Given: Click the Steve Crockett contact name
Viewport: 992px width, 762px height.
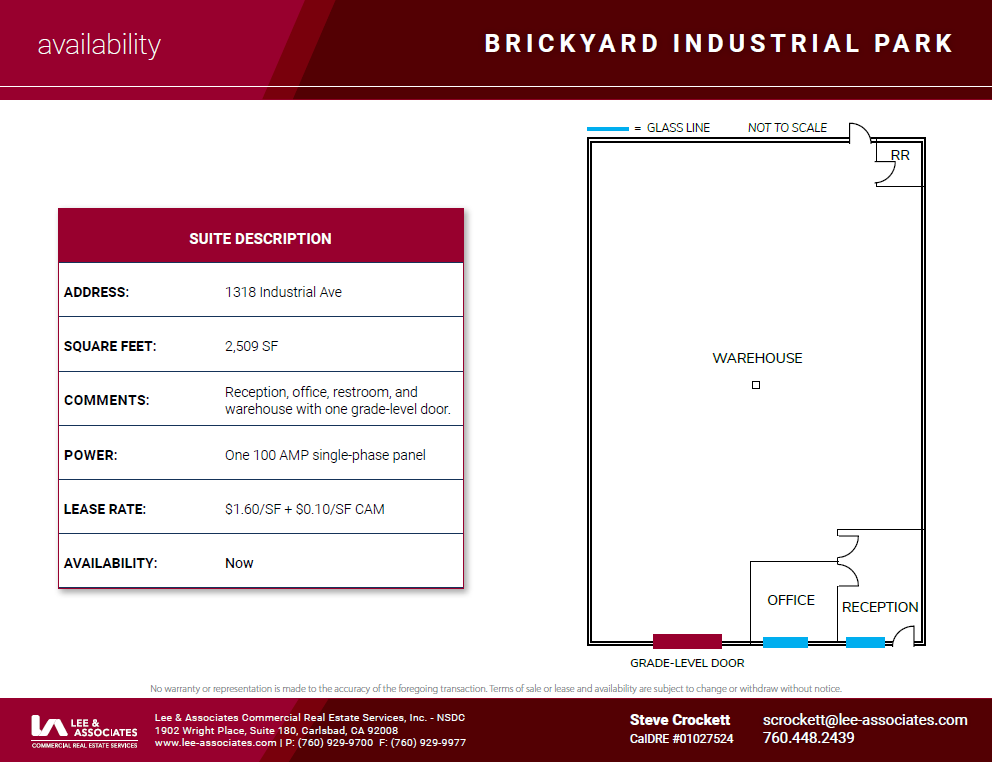Looking at the screenshot, I should tap(680, 720).
